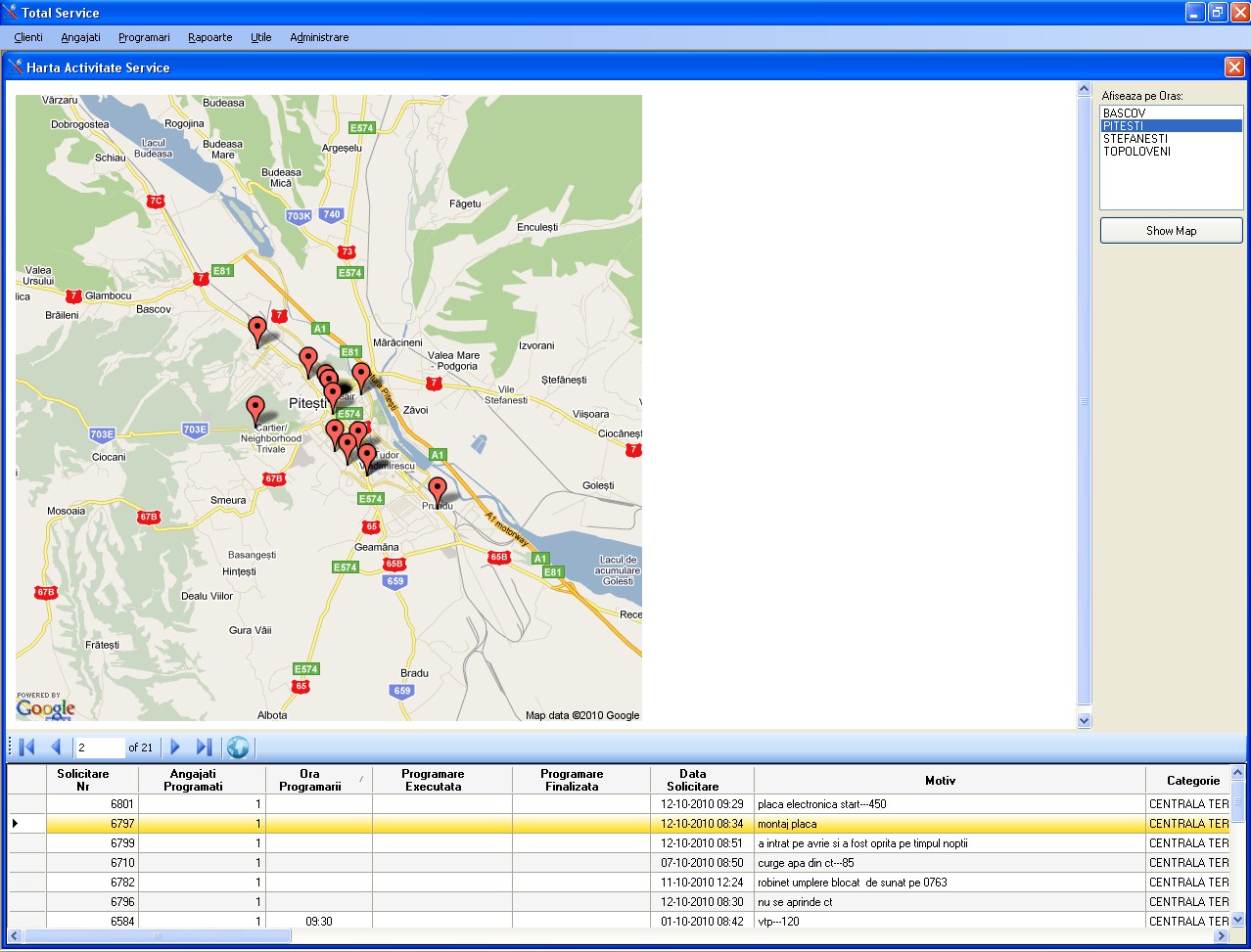Image resolution: width=1251 pixels, height=952 pixels.
Task: Click the Pitesti label on the map
Action: pos(308,403)
